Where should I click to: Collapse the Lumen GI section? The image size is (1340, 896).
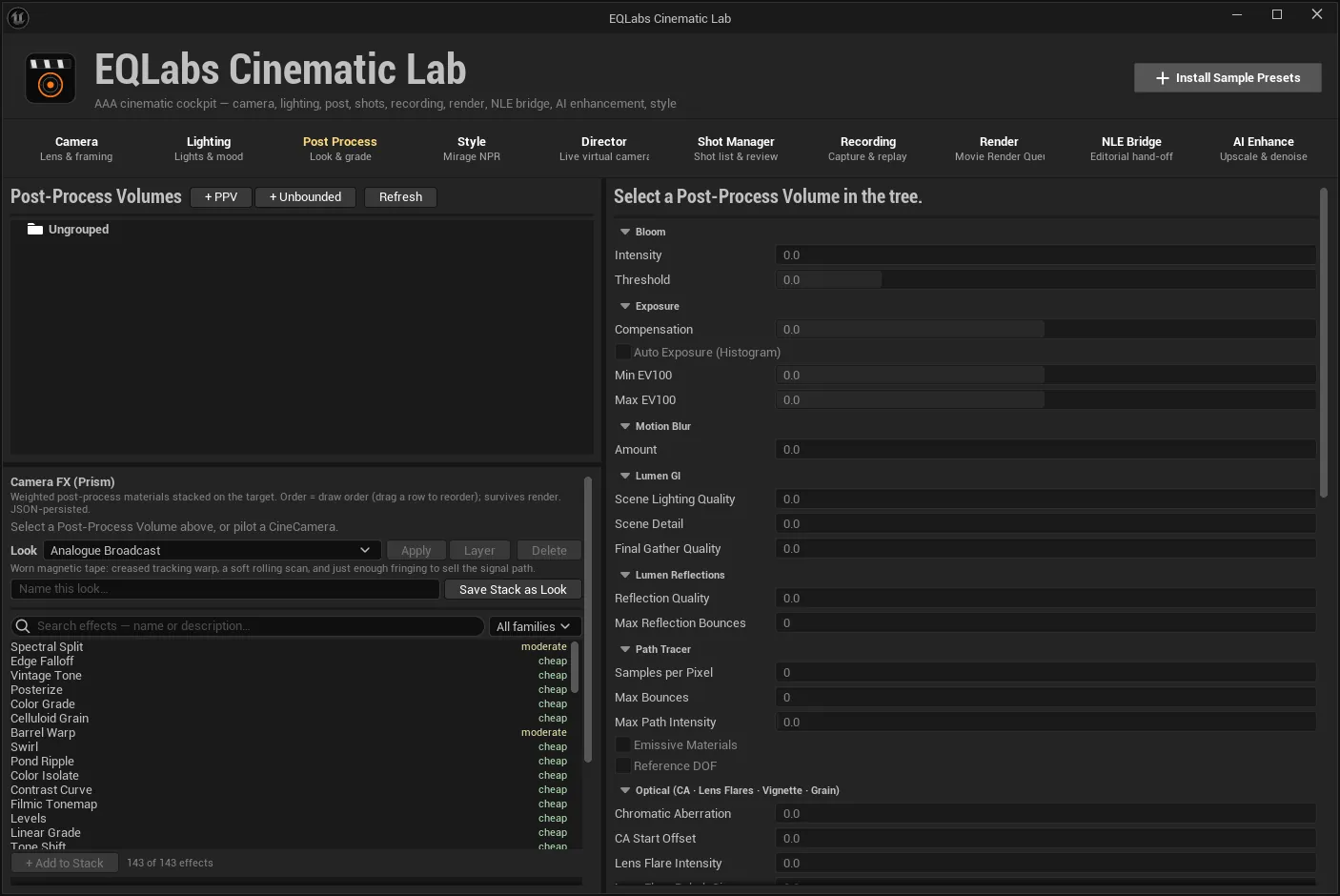[x=625, y=476]
